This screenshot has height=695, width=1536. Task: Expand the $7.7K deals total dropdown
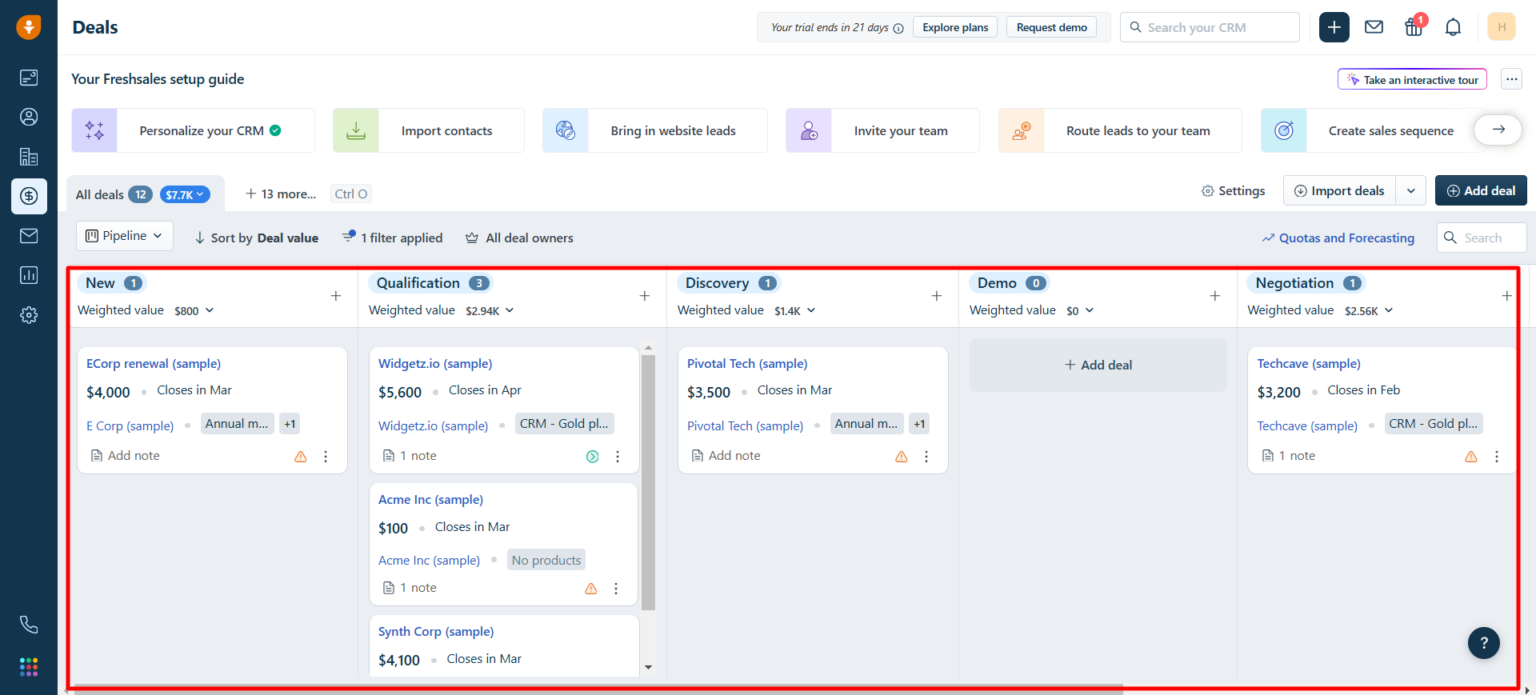click(x=185, y=195)
